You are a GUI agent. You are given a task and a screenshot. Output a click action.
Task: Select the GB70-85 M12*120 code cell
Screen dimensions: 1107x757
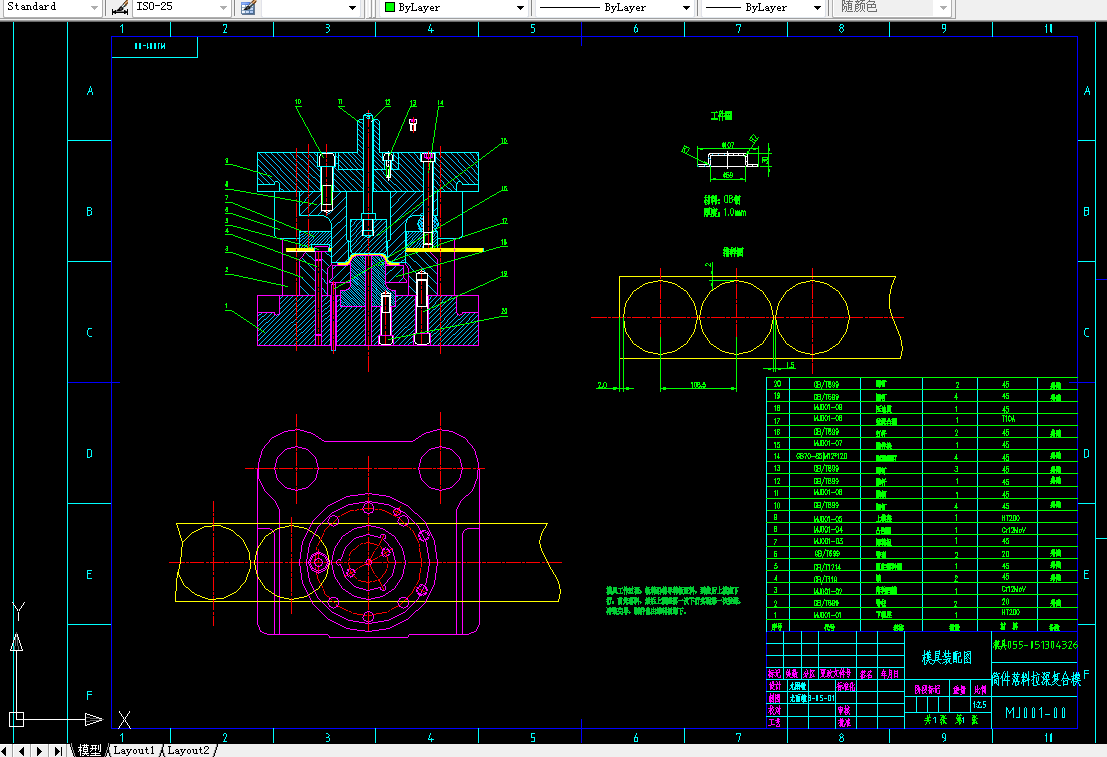tap(821, 456)
